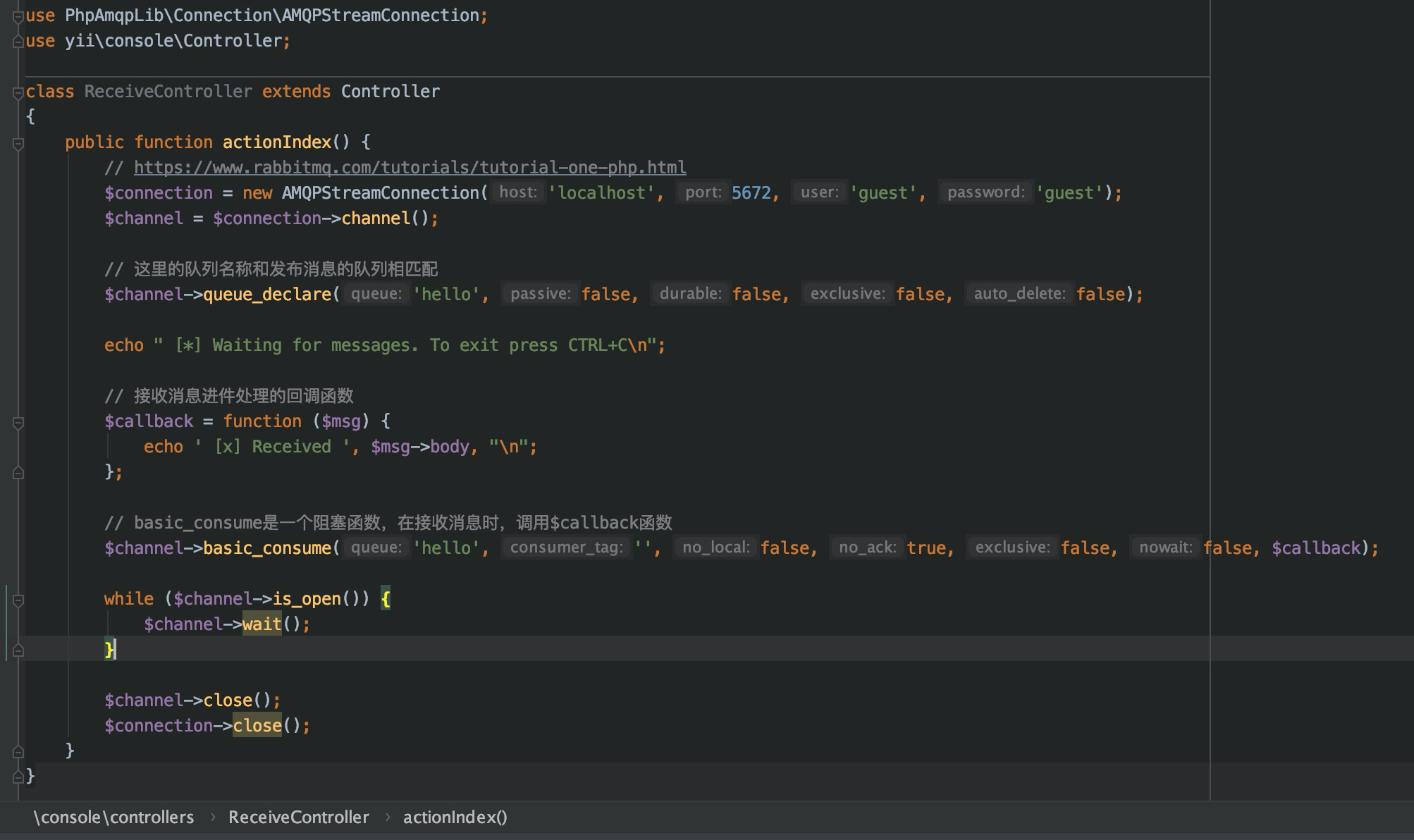
Task: Select ReceiveController breadcrumb item
Action: pyautogui.click(x=298, y=817)
